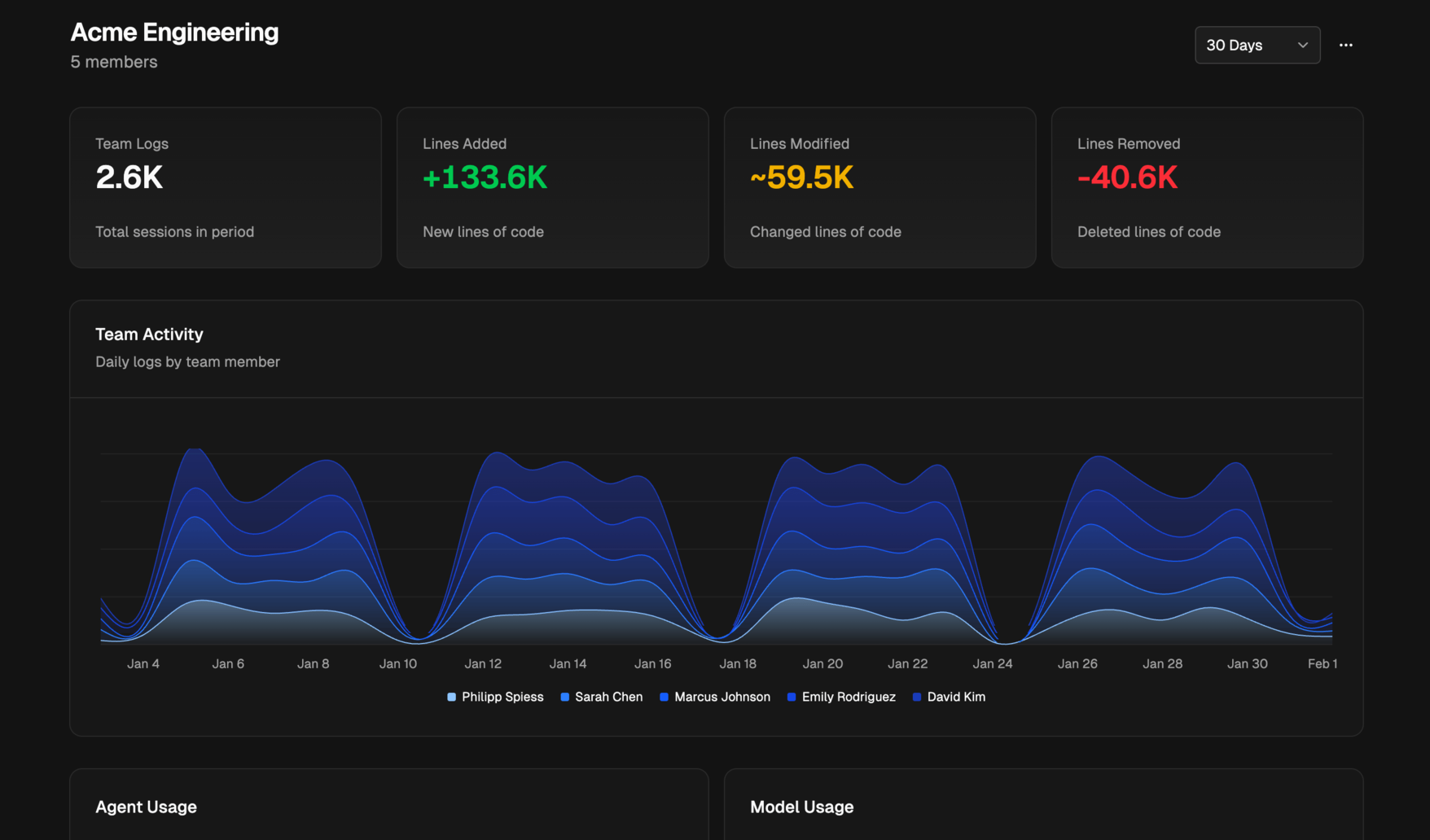1430x840 pixels.
Task: Click the 5 members label
Action: tap(113, 62)
